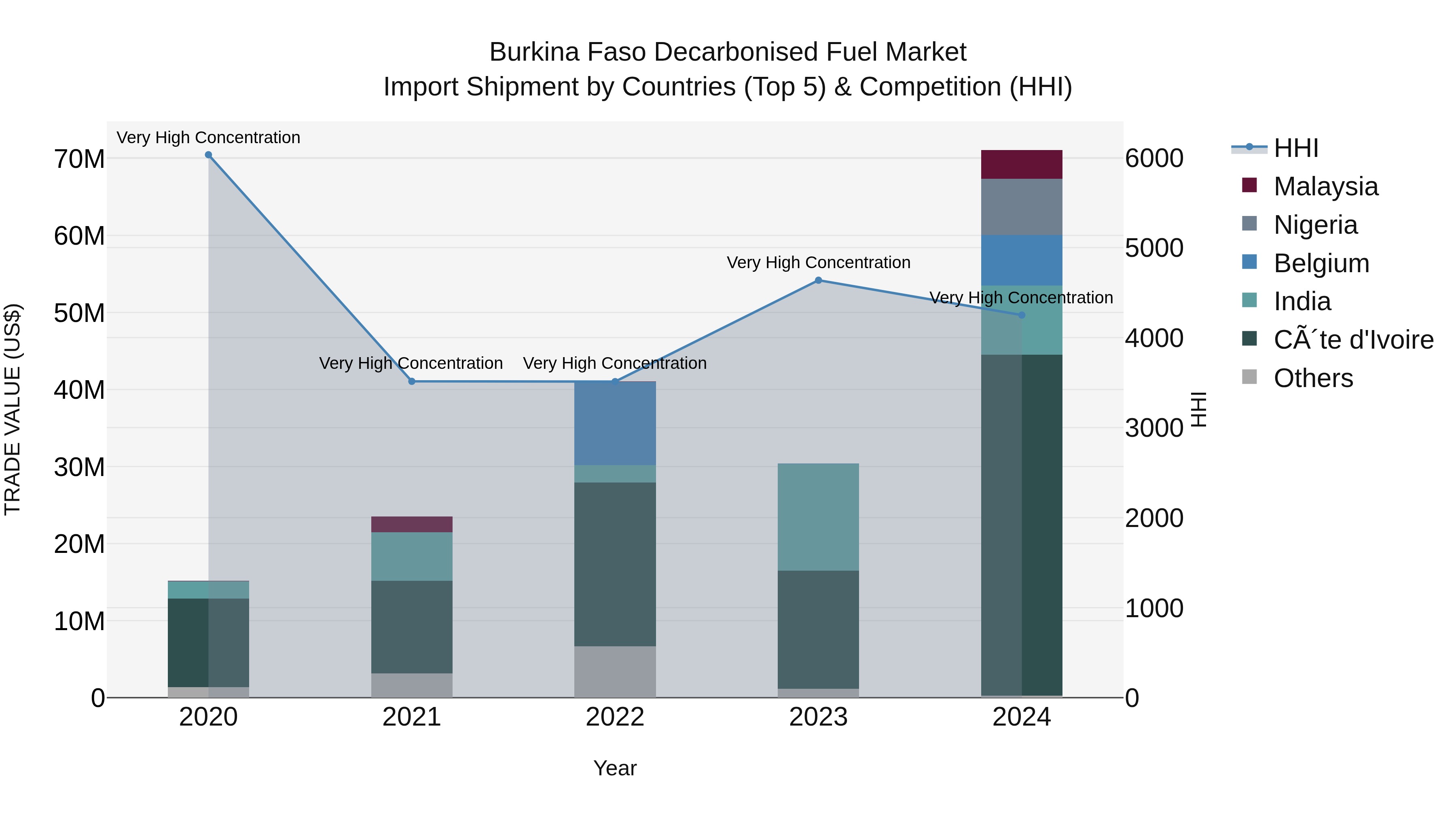The height and width of the screenshot is (819, 1456).
Task: Click the Belgium segment of the 2022 bar
Action: [x=615, y=423]
